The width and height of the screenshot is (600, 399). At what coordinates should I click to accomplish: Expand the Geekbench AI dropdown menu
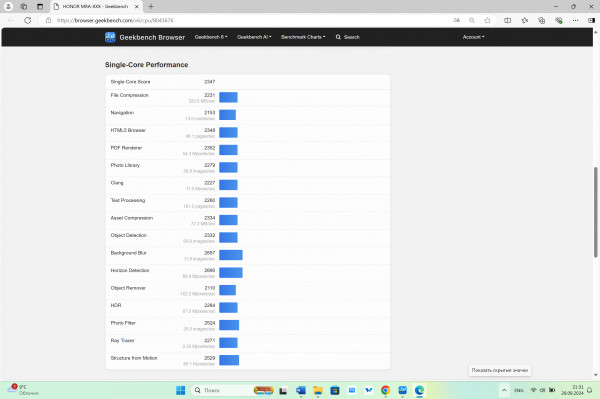coord(254,37)
